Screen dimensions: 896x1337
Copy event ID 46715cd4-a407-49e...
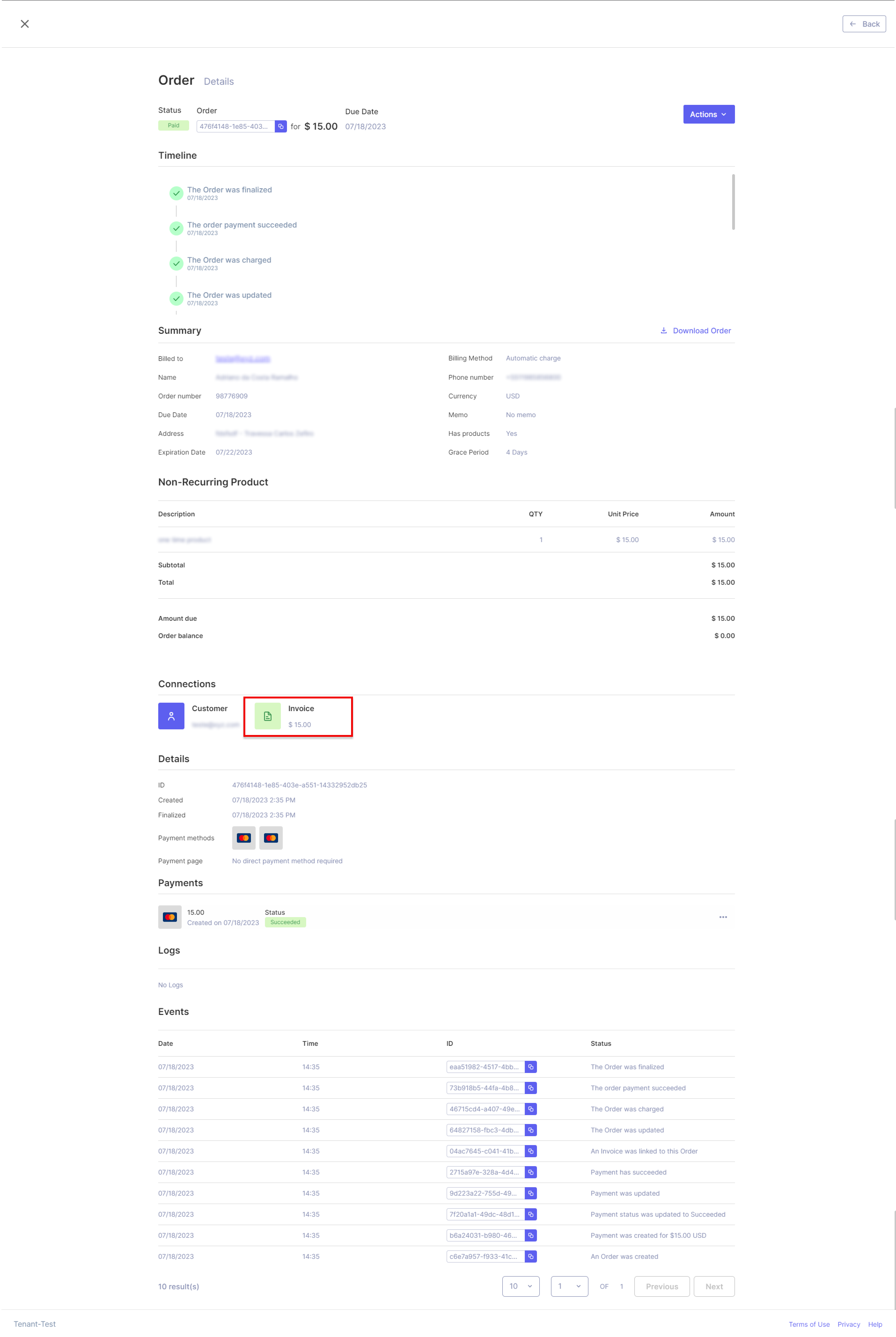click(531, 1109)
